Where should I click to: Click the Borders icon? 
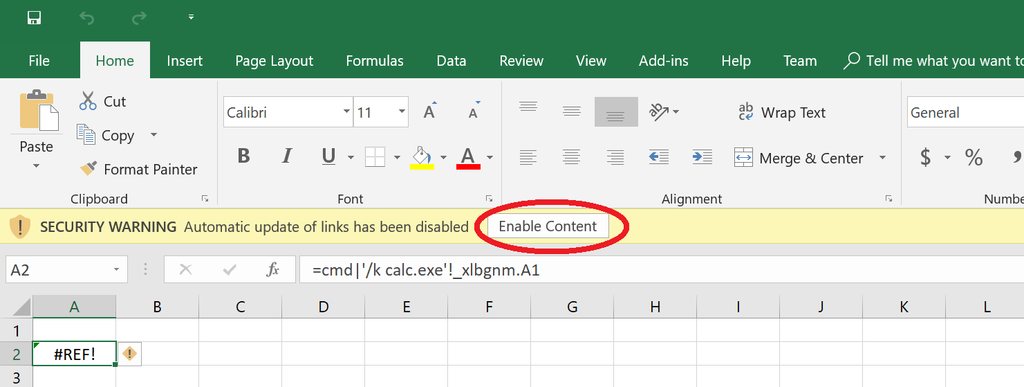(376, 157)
